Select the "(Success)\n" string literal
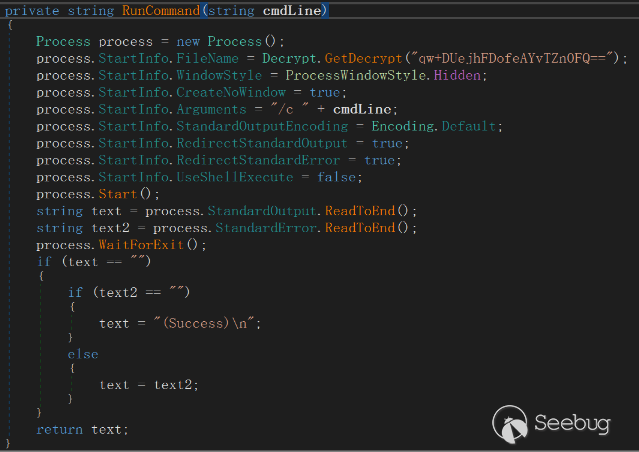 point(204,324)
